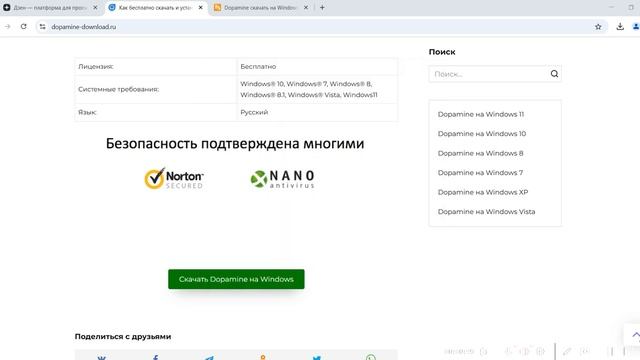Close the 'Dopamine скачать на Windows' tab
This screenshot has width=640, height=360.
pos(306,7)
